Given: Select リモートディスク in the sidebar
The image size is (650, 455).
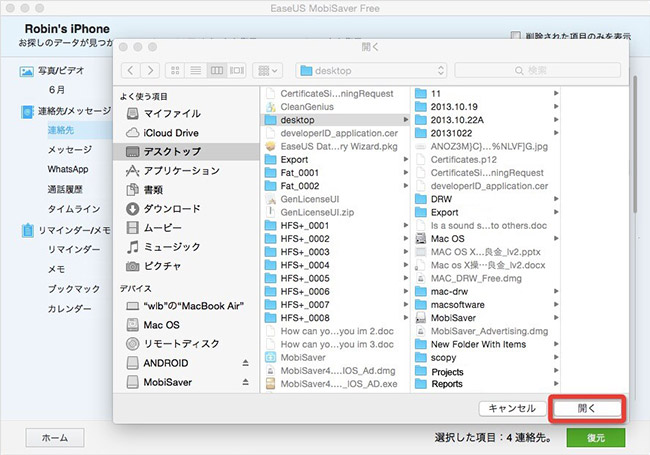Looking at the screenshot, I should click(186, 344).
